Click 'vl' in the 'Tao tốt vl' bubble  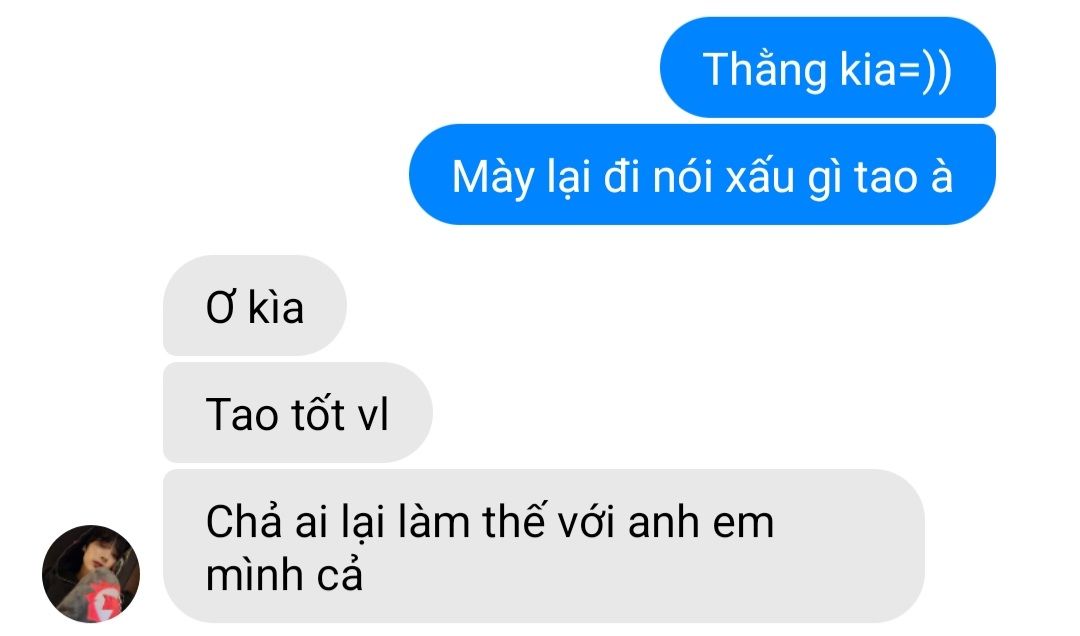pyautogui.click(x=373, y=413)
